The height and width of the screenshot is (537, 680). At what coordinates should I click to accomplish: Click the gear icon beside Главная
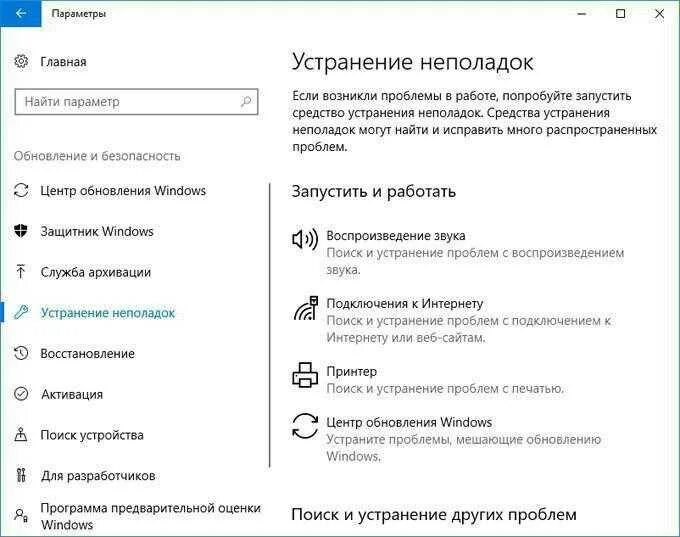(x=21, y=62)
